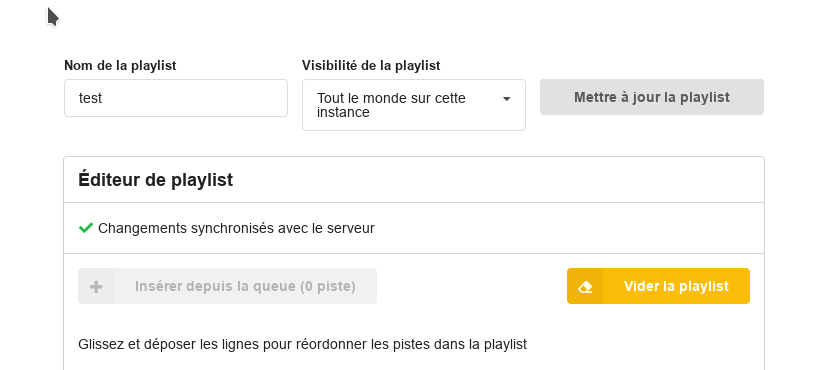This screenshot has height=370, width=829.
Task: Click the green synchronized checkmark icon
Action: [86, 228]
